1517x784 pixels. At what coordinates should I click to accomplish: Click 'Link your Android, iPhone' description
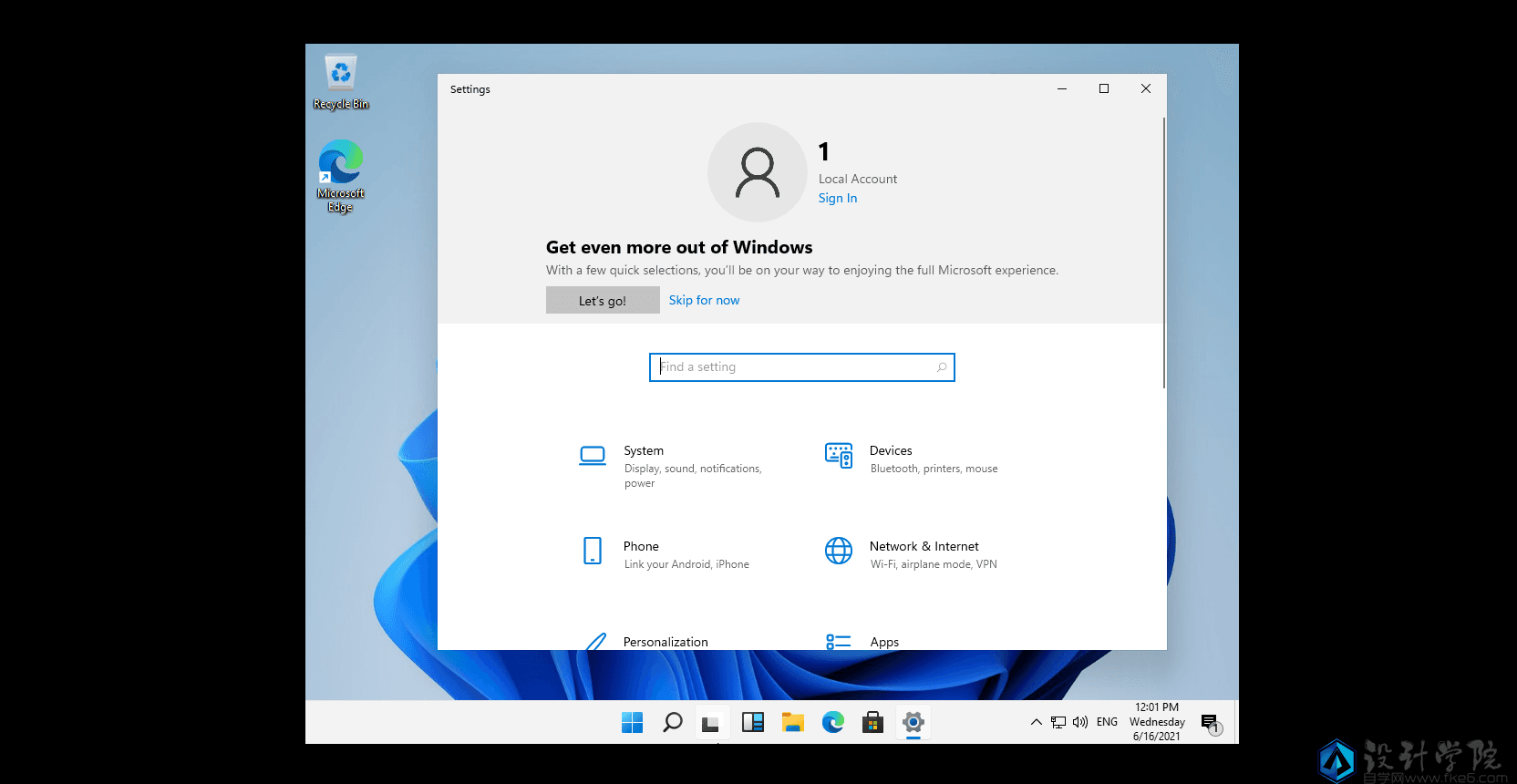pyautogui.click(x=686, y=564)
